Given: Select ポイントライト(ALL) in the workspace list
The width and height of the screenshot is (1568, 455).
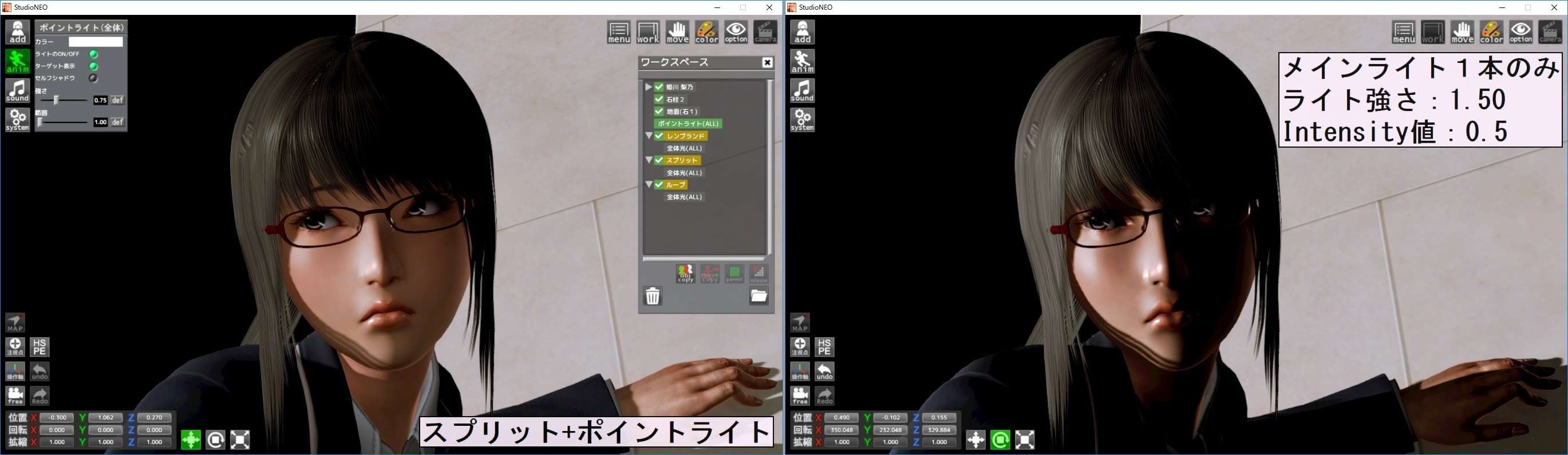Looking at the screenshot, I should tap(688, 124).
